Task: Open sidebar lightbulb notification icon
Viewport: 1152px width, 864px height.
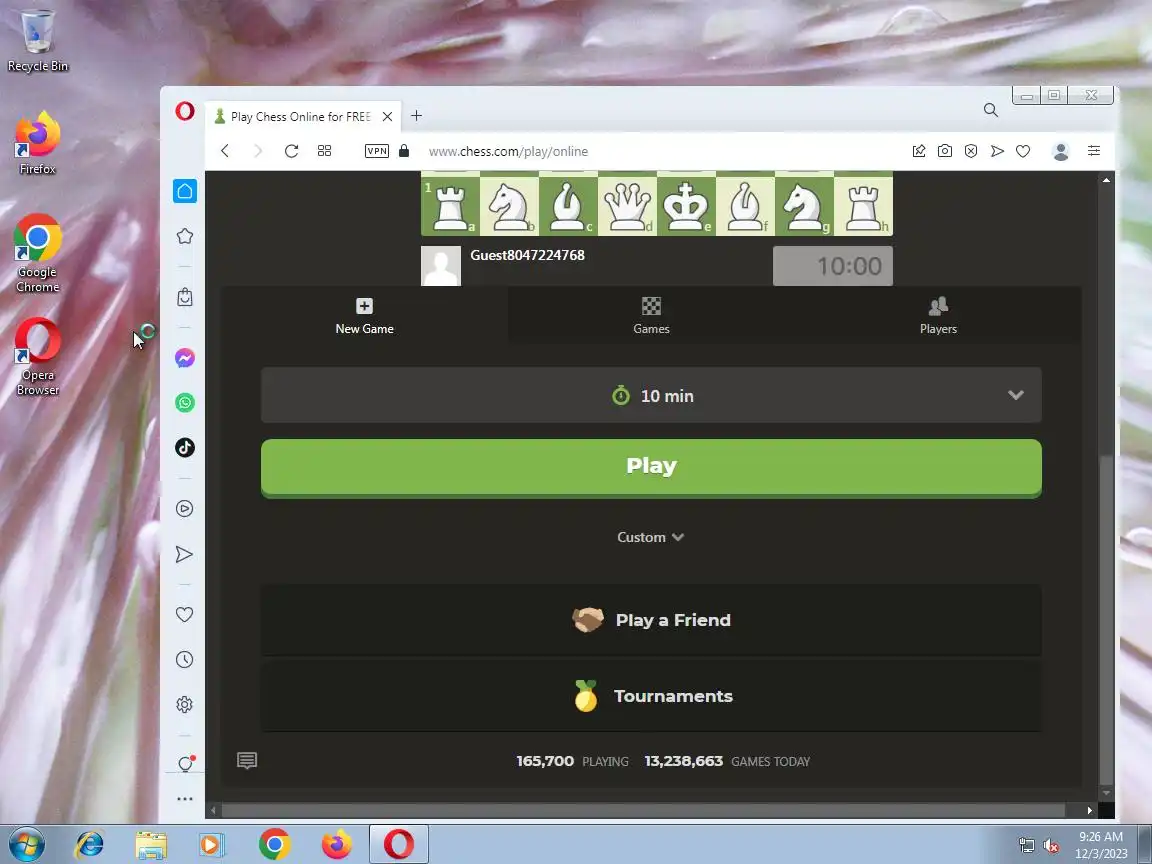Action: pyautogui.click(x=186, y=764)
